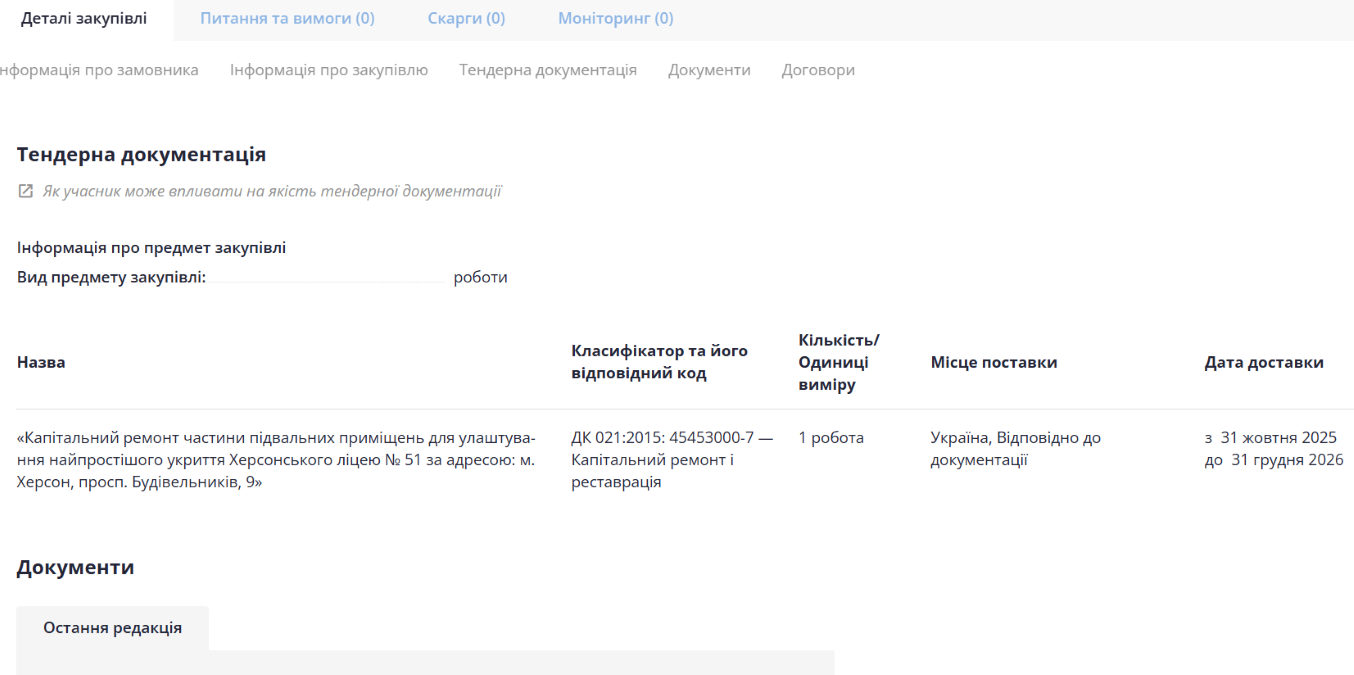
Task: Click the external-link icon beside the participant hint
Action: (26, 191)
